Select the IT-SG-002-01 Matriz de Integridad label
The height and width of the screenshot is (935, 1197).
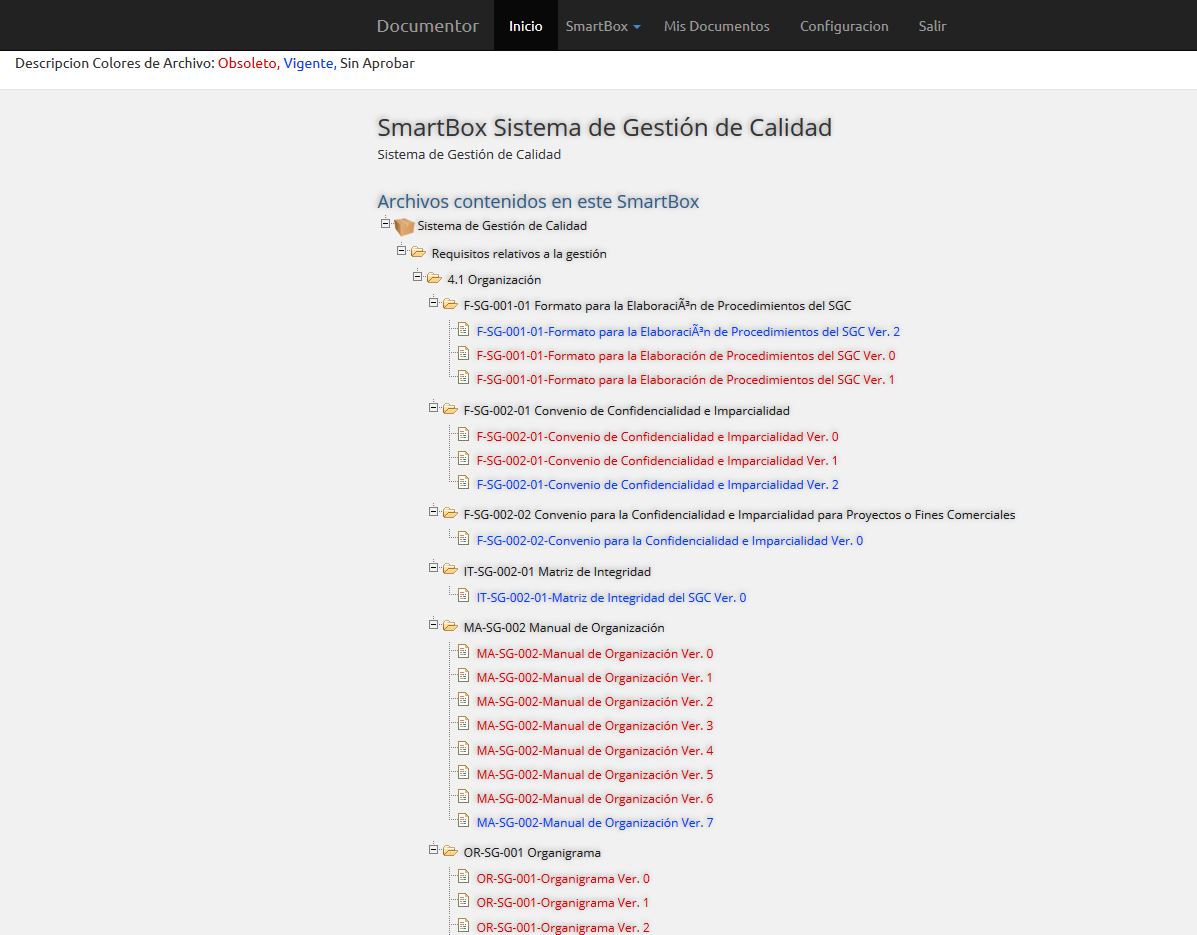click(557, 572)
